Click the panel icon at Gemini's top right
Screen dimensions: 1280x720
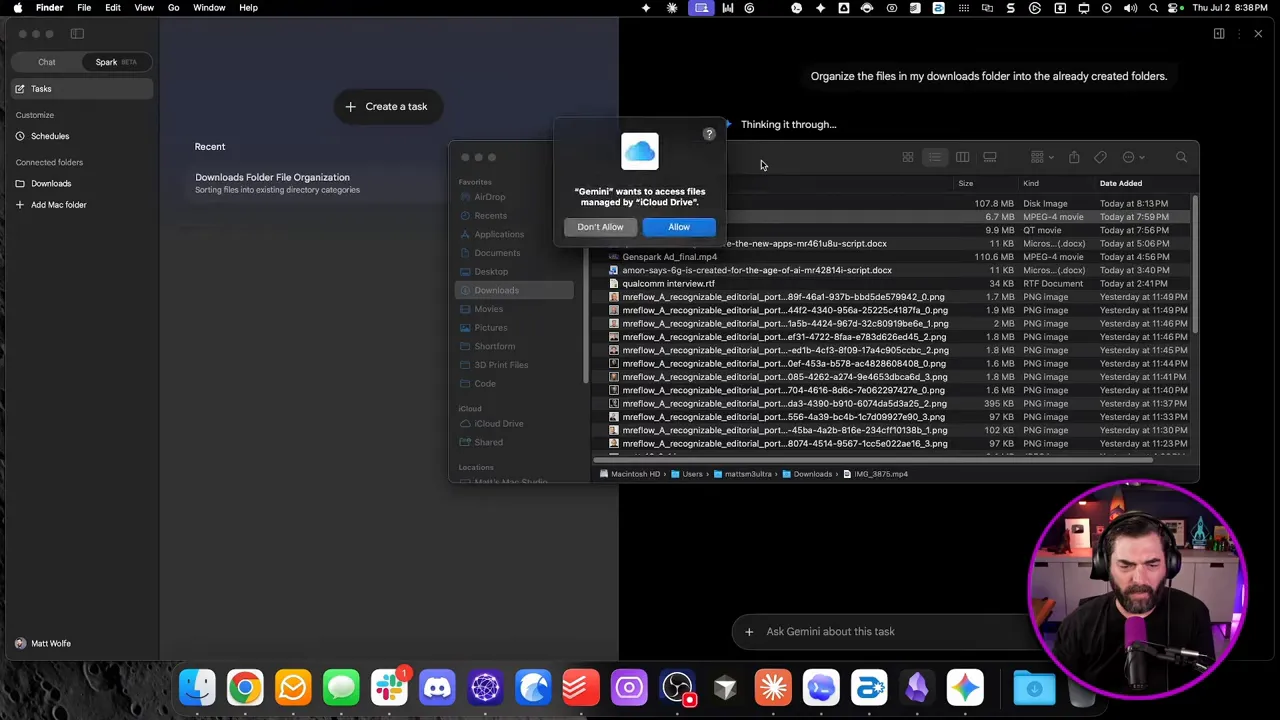(1219, 34)
